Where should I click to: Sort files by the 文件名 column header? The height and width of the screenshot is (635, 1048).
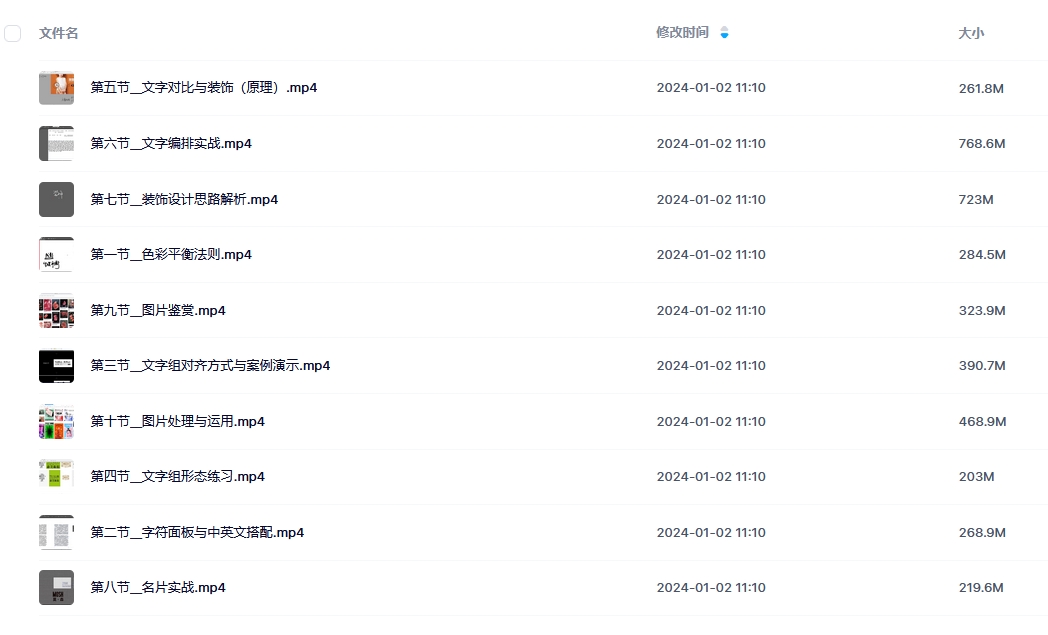click(59, 33)
